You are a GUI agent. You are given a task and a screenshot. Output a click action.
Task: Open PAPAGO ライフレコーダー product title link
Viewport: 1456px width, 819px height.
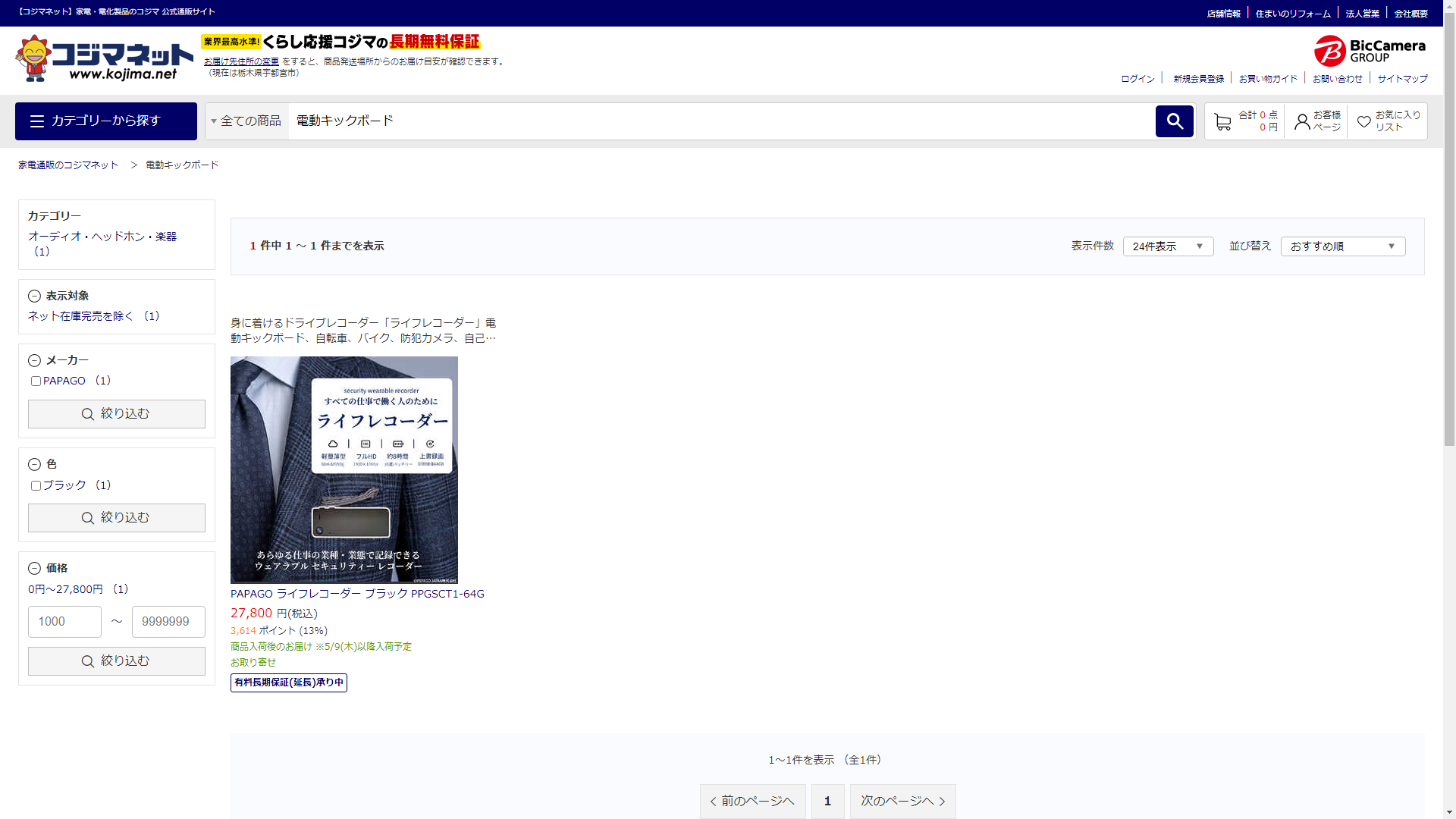coord(357,594)
